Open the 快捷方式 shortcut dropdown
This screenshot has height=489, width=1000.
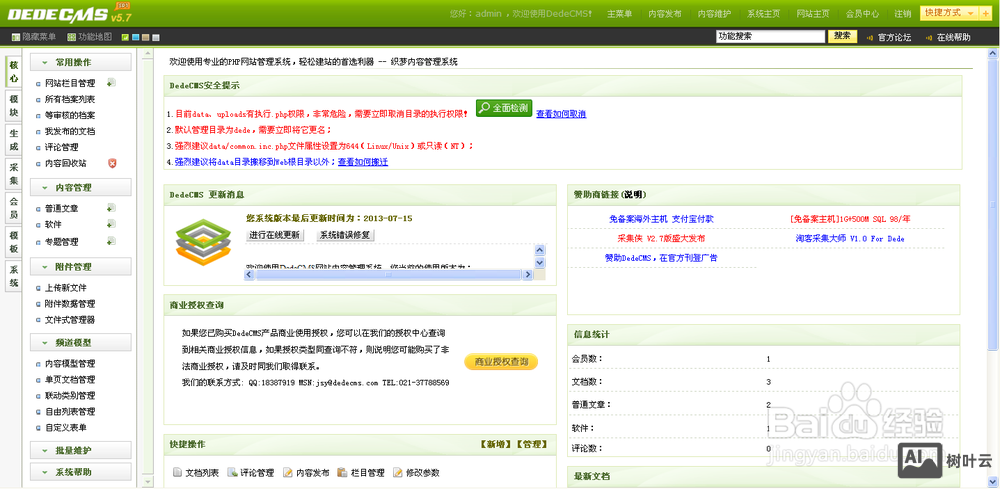tap(952, 13)
